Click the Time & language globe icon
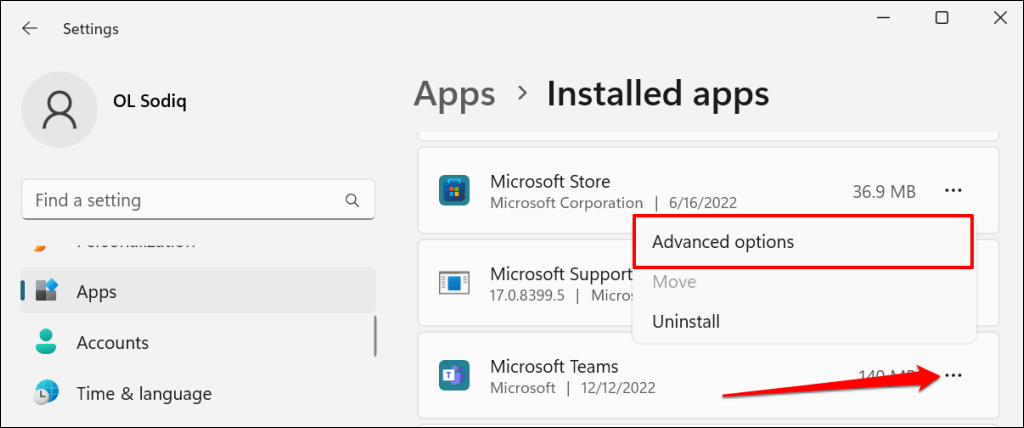Viewport: 1024px width, 428px height. click(x=47, y=393)
